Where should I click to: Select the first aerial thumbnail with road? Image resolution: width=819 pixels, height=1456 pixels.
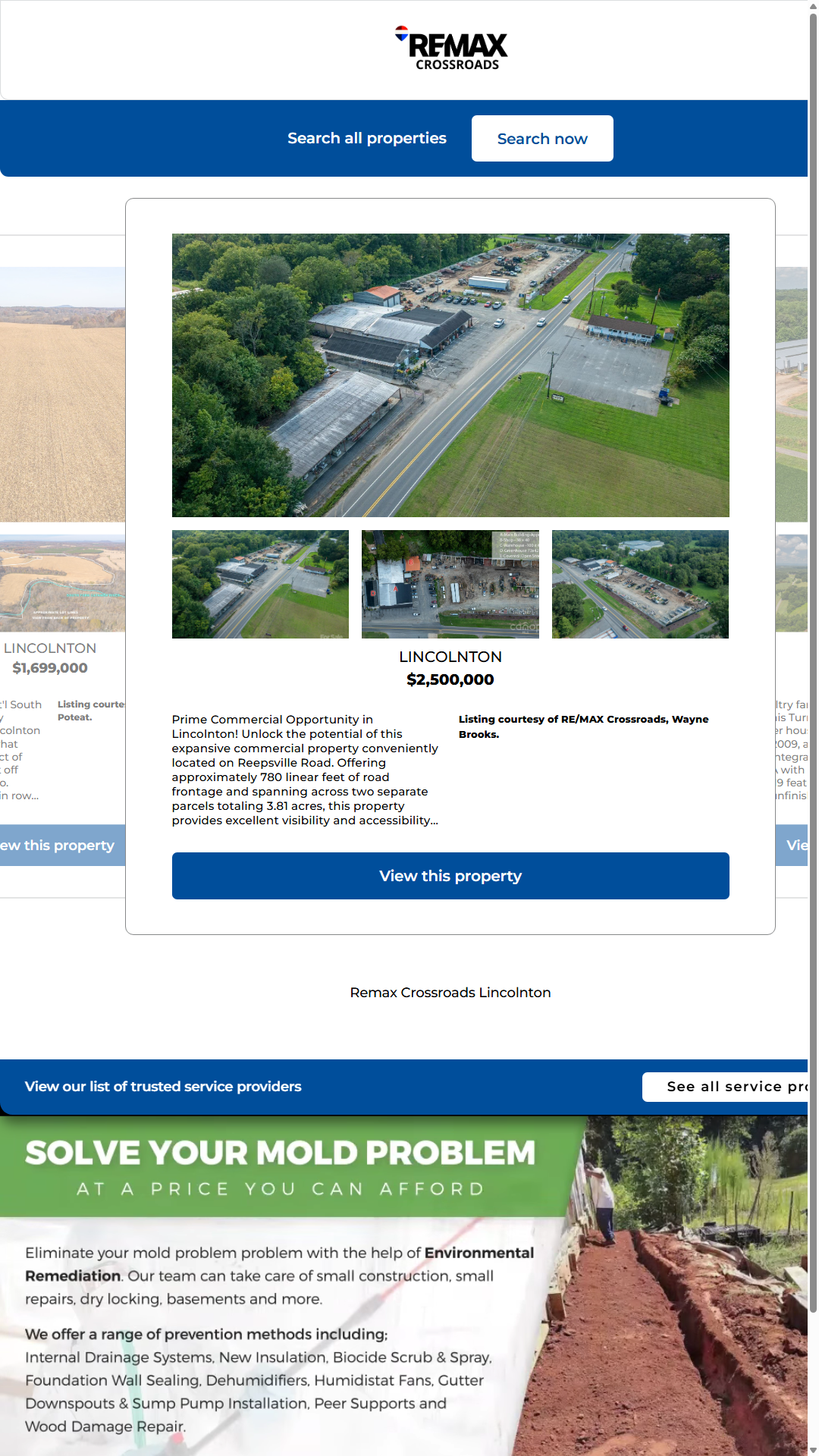click(x=260, y=584)
